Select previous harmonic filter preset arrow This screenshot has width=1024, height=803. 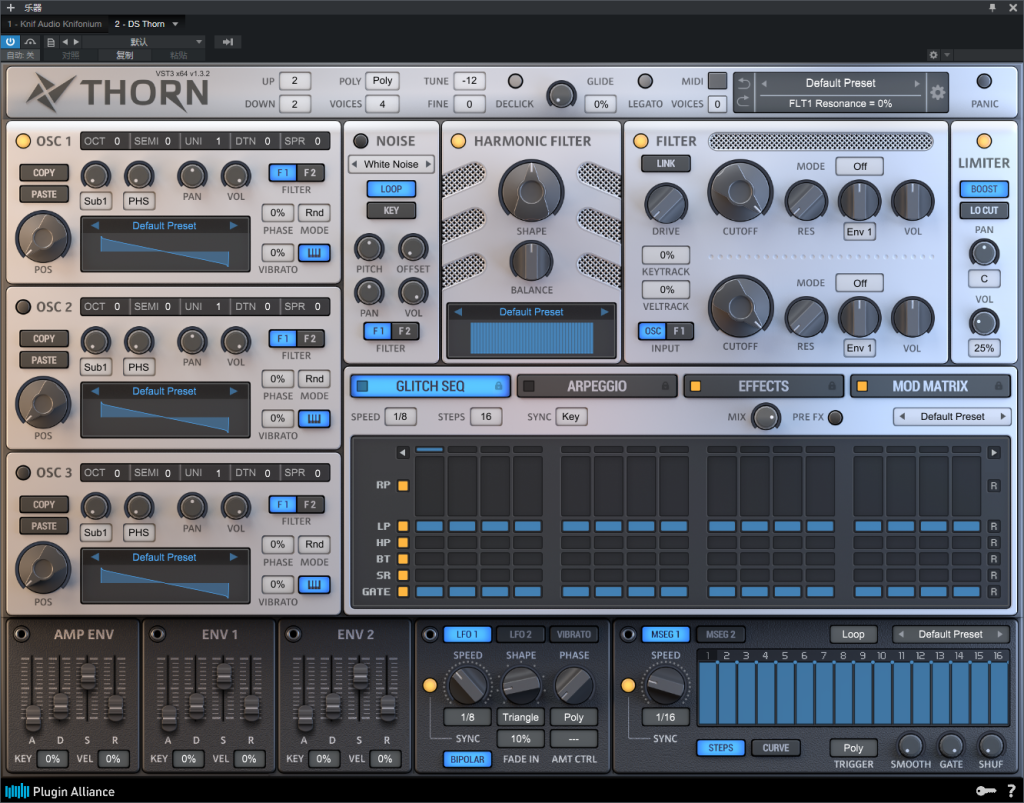coord(458,312)
